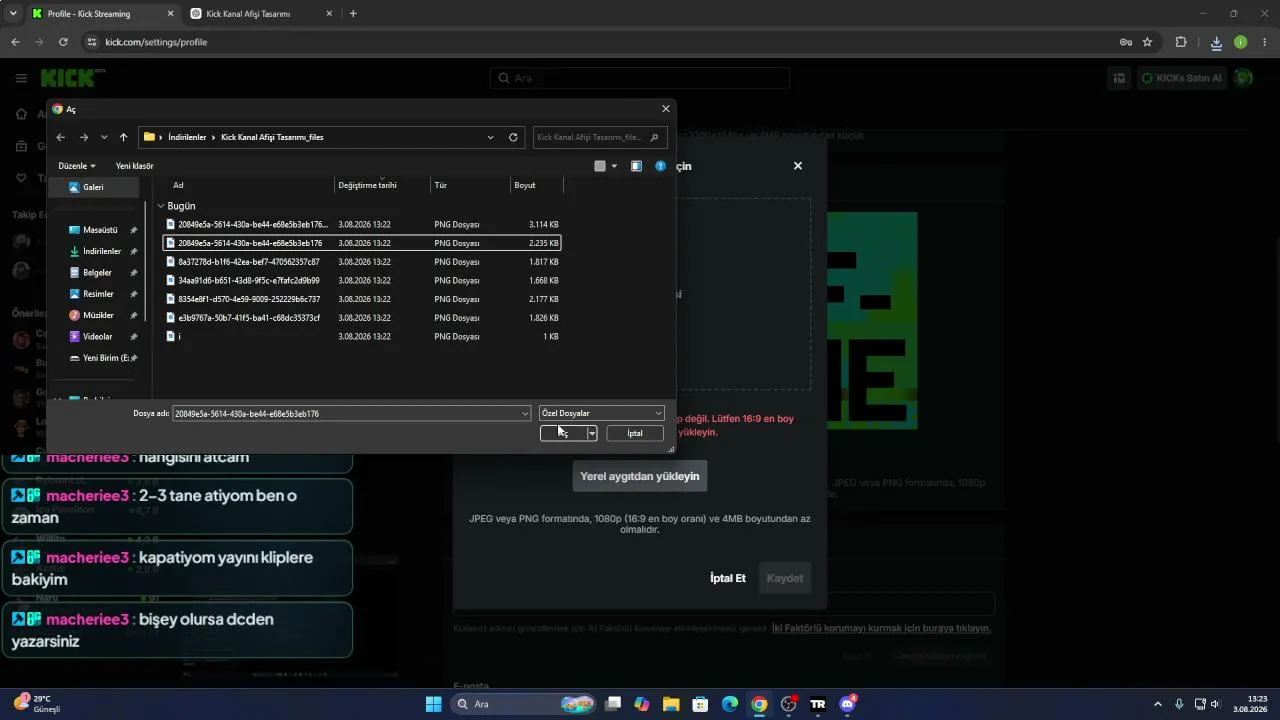Bookmark this page with the star icon
The height and width of the screenshot is (720, 1280).
click(1147, 42)
